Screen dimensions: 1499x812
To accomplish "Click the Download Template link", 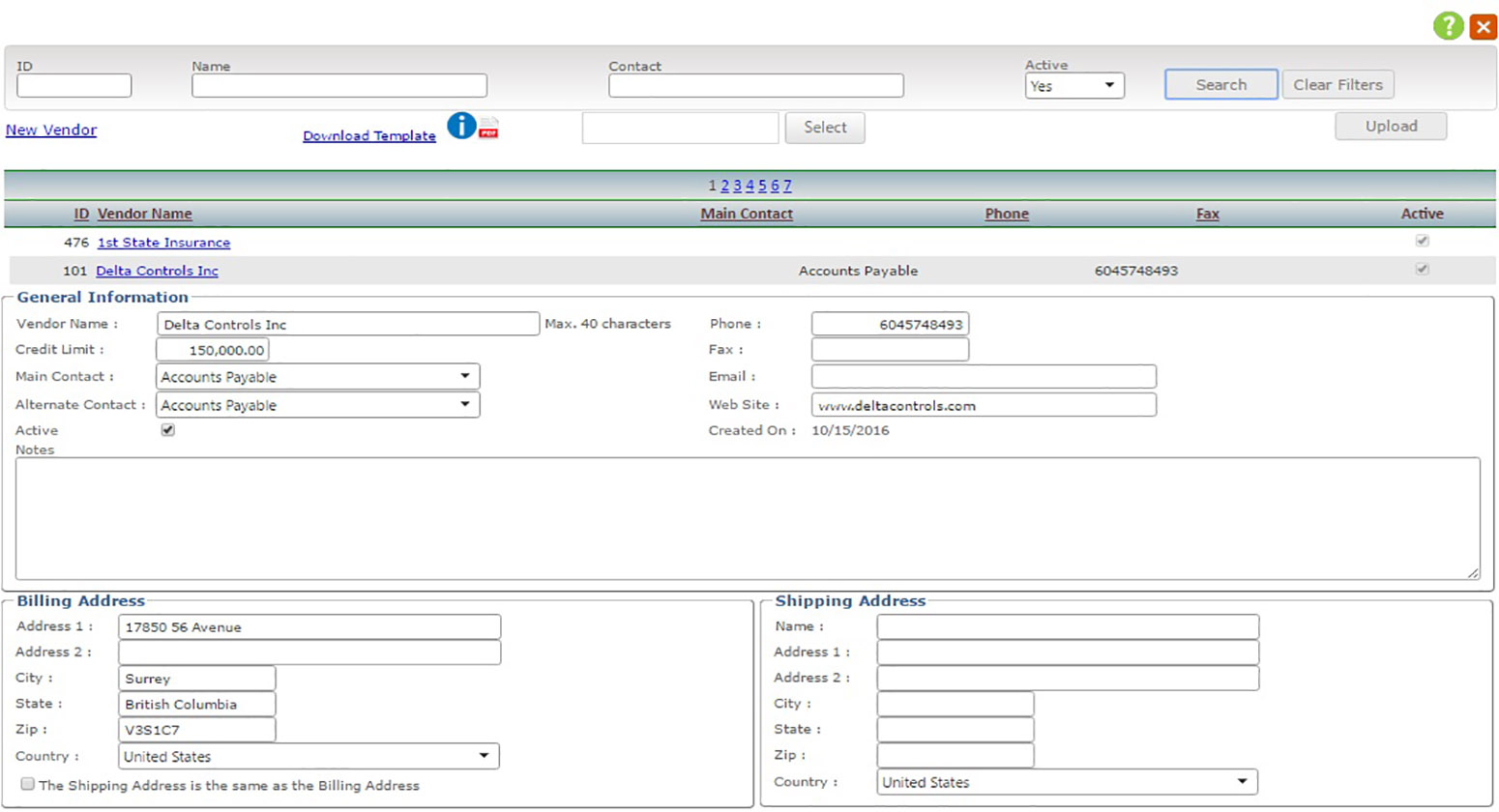I will click(368, 136).
